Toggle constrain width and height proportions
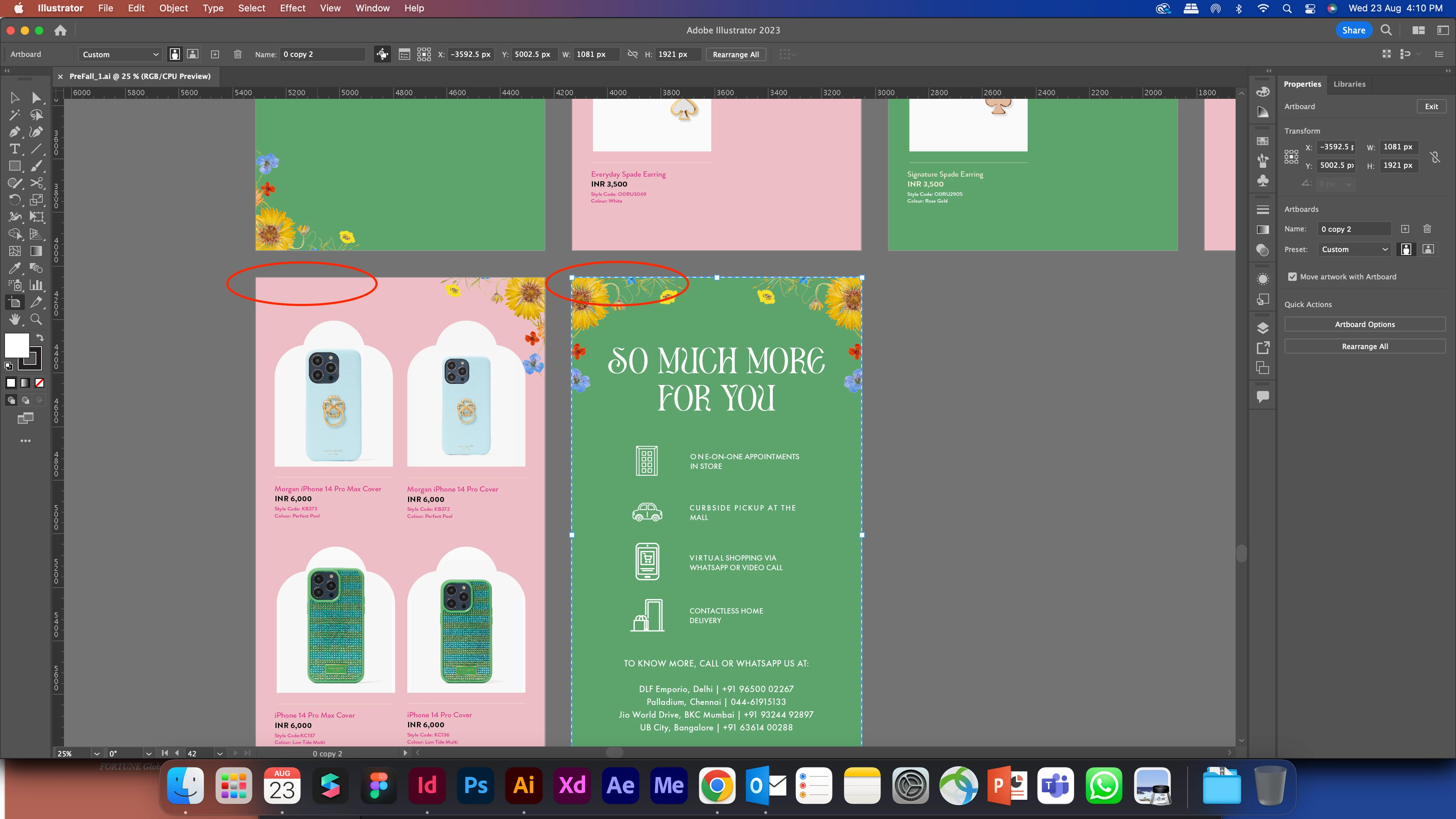1456x819 pixels. (x=632, y=54)
